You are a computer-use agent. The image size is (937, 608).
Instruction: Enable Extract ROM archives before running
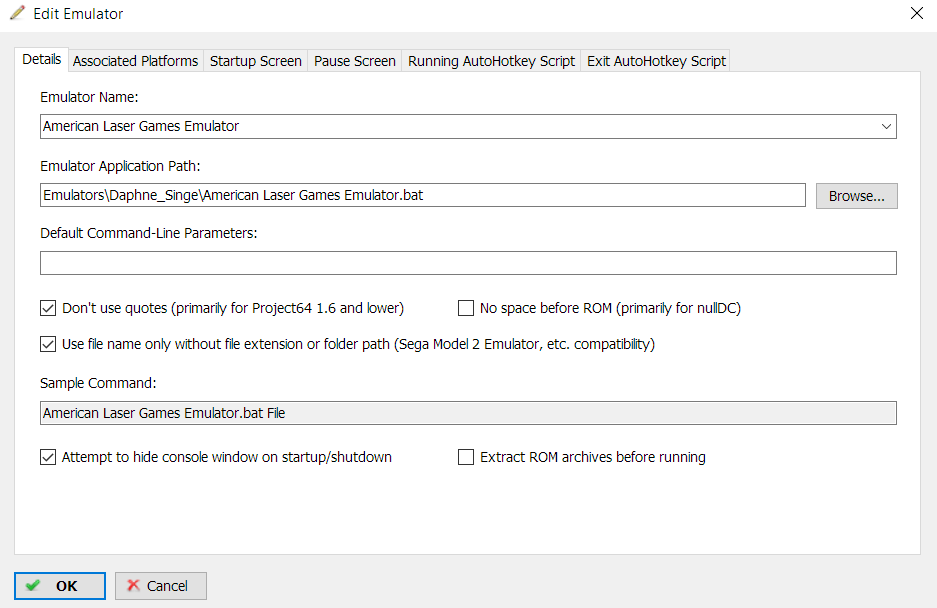466,457
